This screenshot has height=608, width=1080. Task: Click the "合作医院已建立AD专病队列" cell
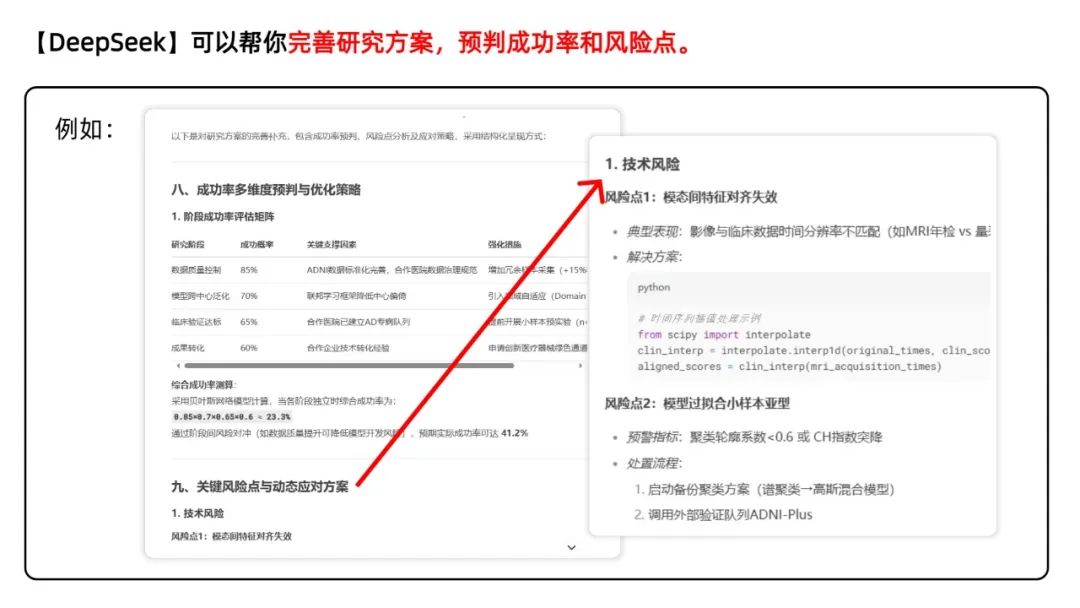(x=358, y=322)
